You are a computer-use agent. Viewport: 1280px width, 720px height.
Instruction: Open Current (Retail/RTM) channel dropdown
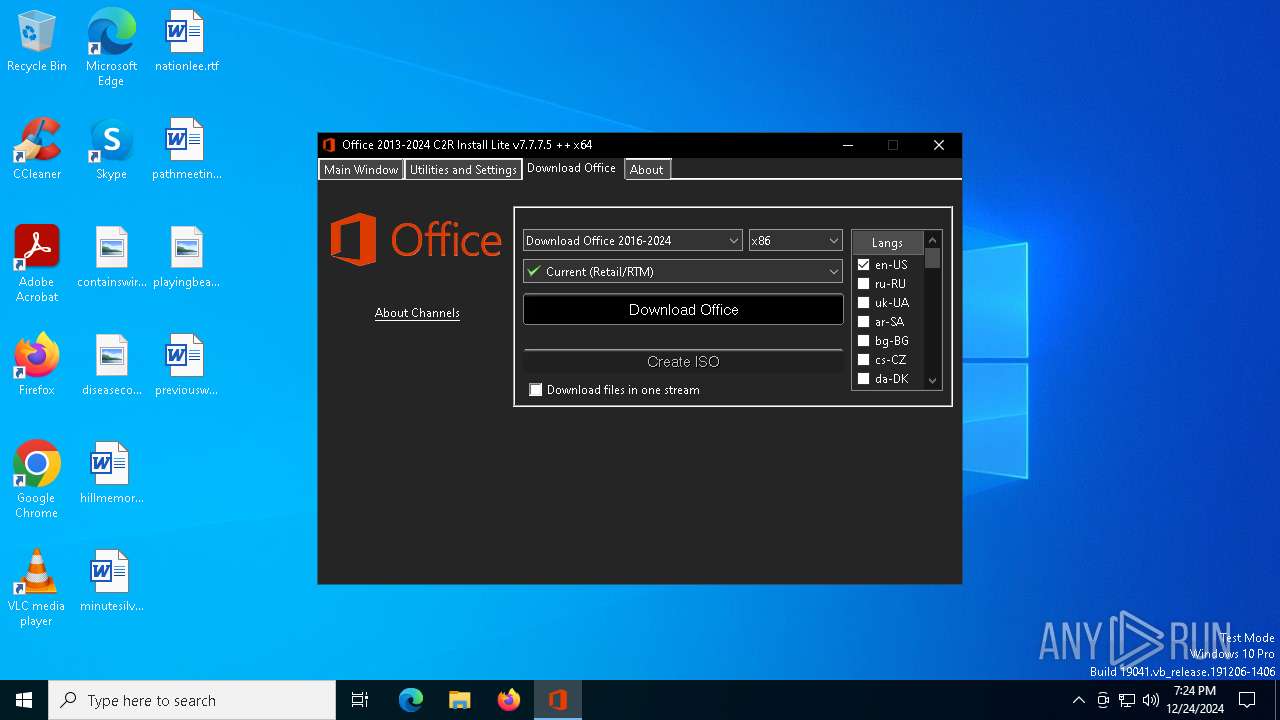(x=683, y=271)
